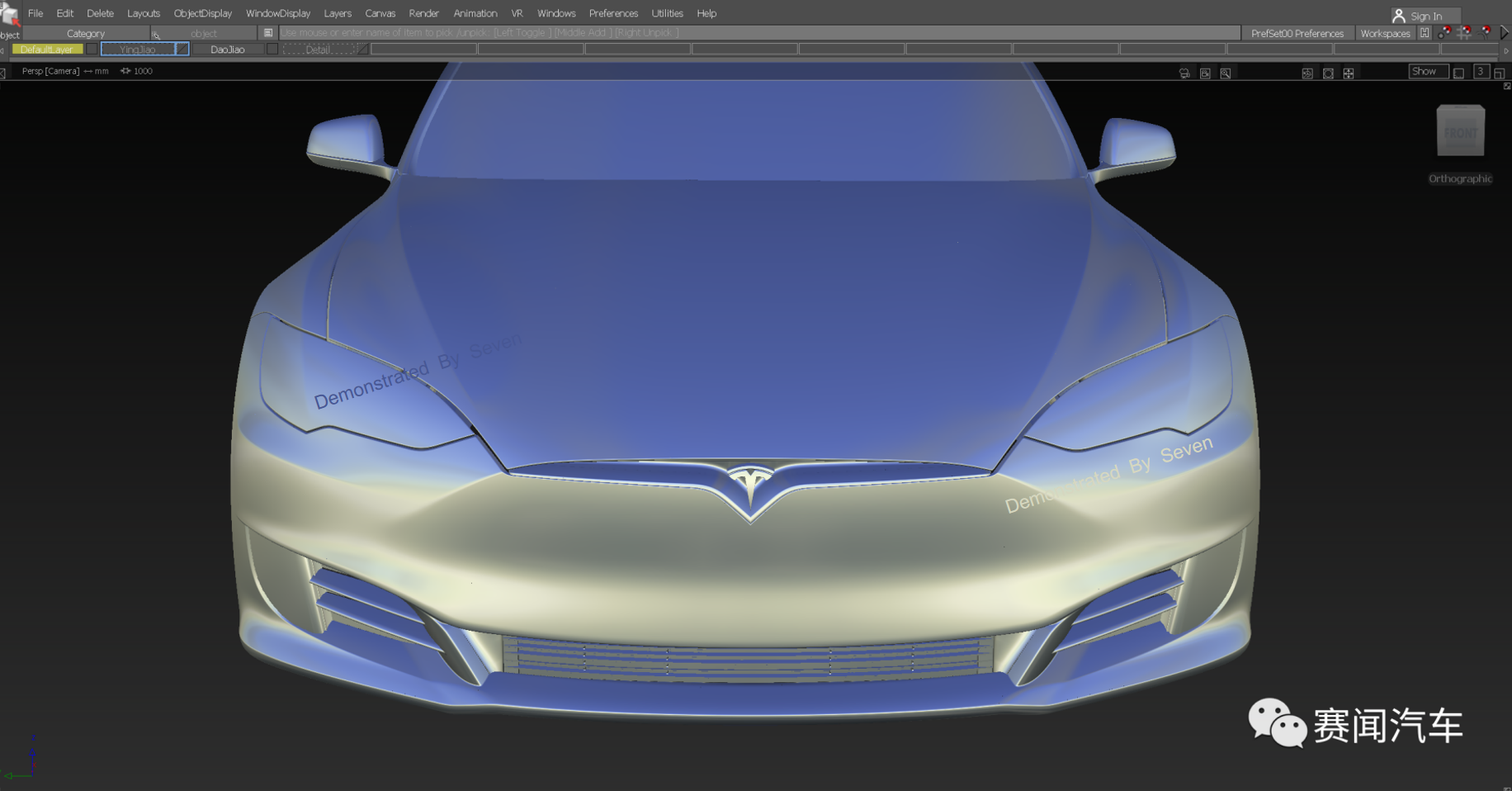Image resolution: width=1512 pixels, height=791 pixels.
Task: Open the WindowDisplay menu
Action: pos(278,13)
